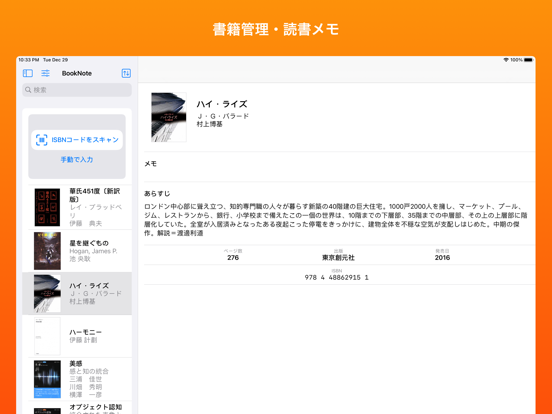Viewport: 552px width, 414px height.
Task: Tap the Wi-Fi status icon
Action: coord(506,60)
